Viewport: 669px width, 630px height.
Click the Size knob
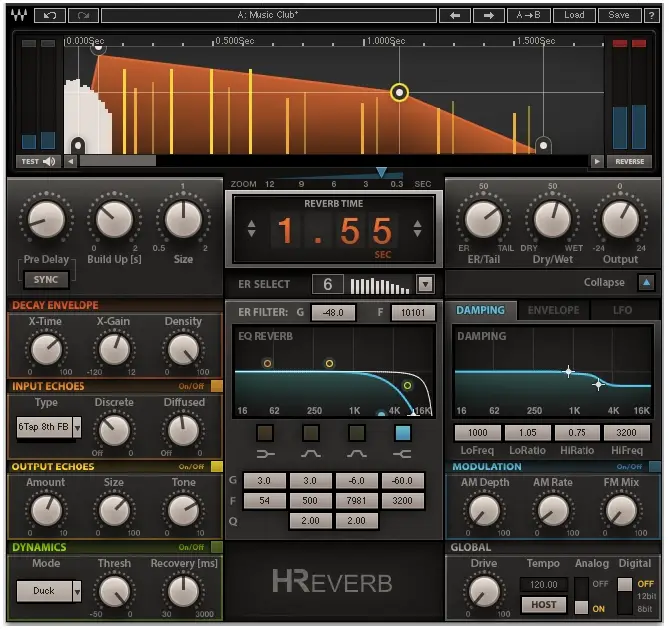[x=183, y=220]
